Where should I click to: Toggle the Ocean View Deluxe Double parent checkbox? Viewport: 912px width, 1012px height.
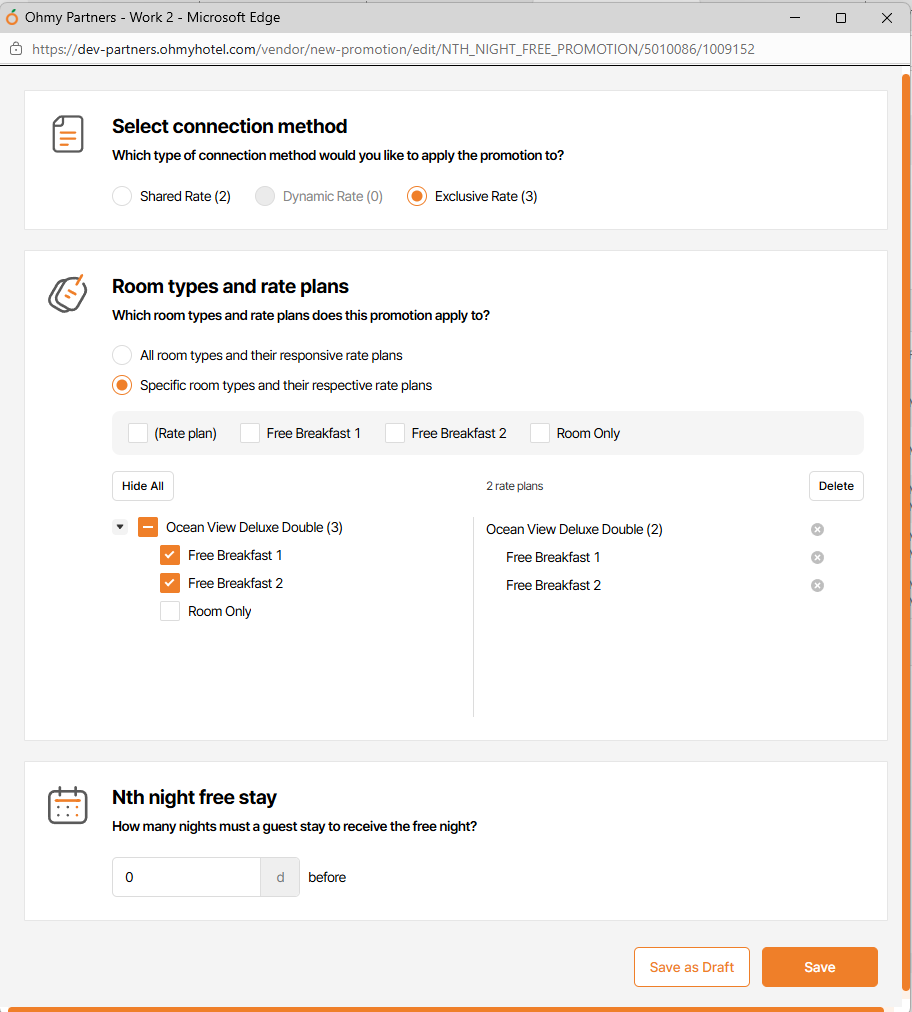(x=148, y=527)
